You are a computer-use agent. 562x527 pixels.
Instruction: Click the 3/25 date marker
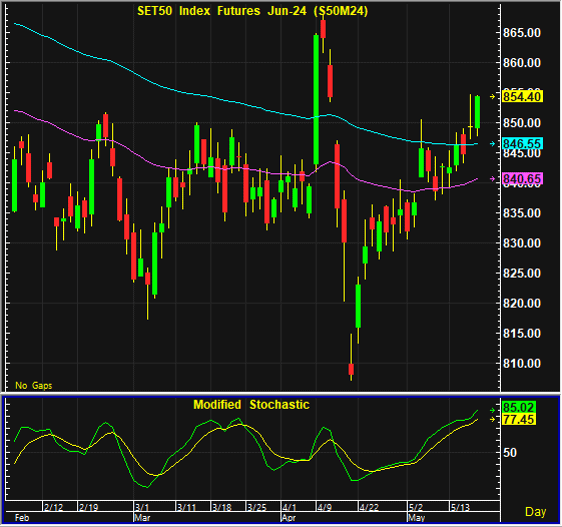point(257,507)
